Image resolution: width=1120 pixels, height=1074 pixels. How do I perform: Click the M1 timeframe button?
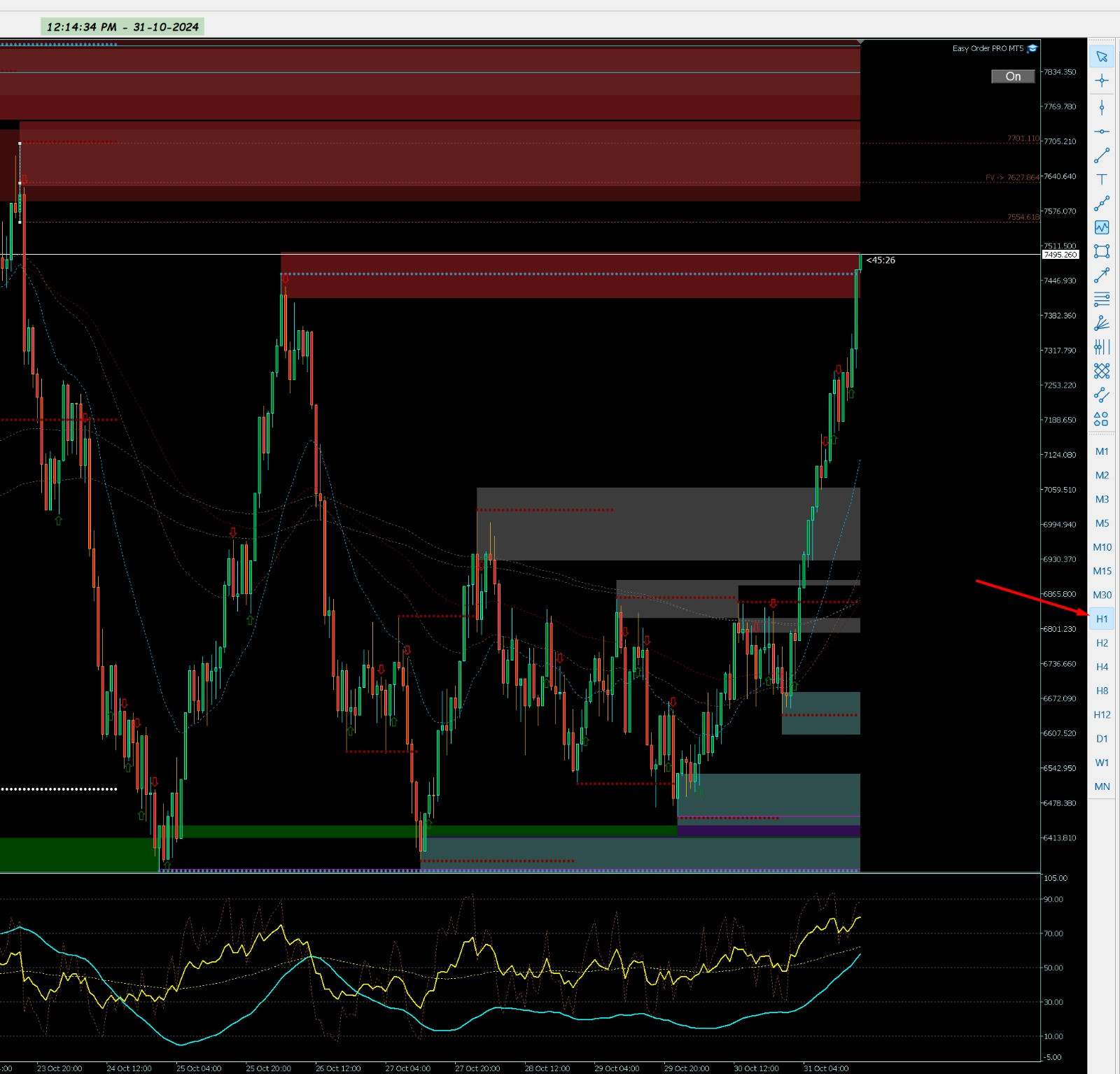click(x=1102, y=451)
